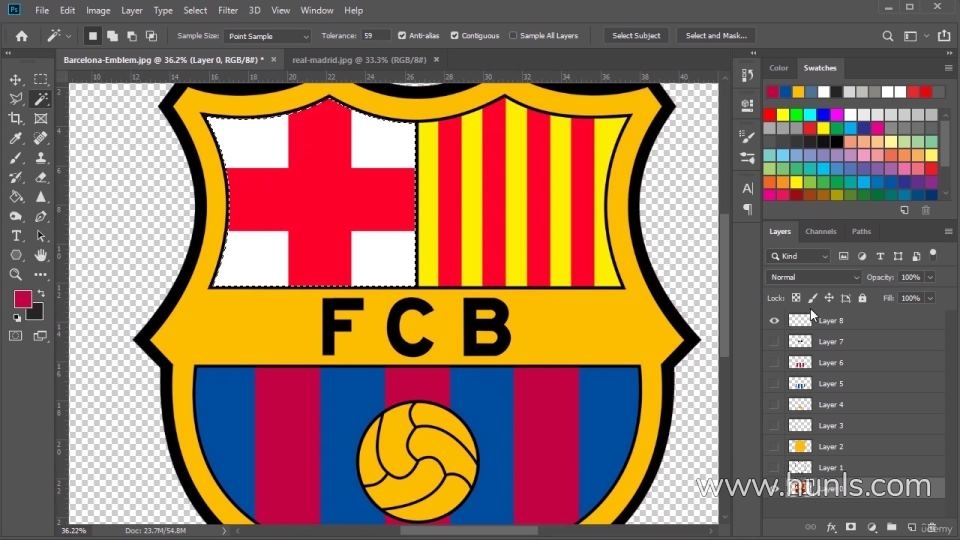Select the Clone Stamp tool

click(40, 157)
